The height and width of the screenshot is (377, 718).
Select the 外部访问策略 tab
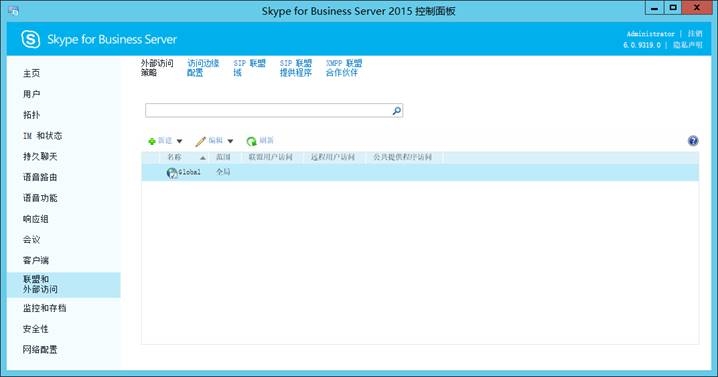point(157,68)
